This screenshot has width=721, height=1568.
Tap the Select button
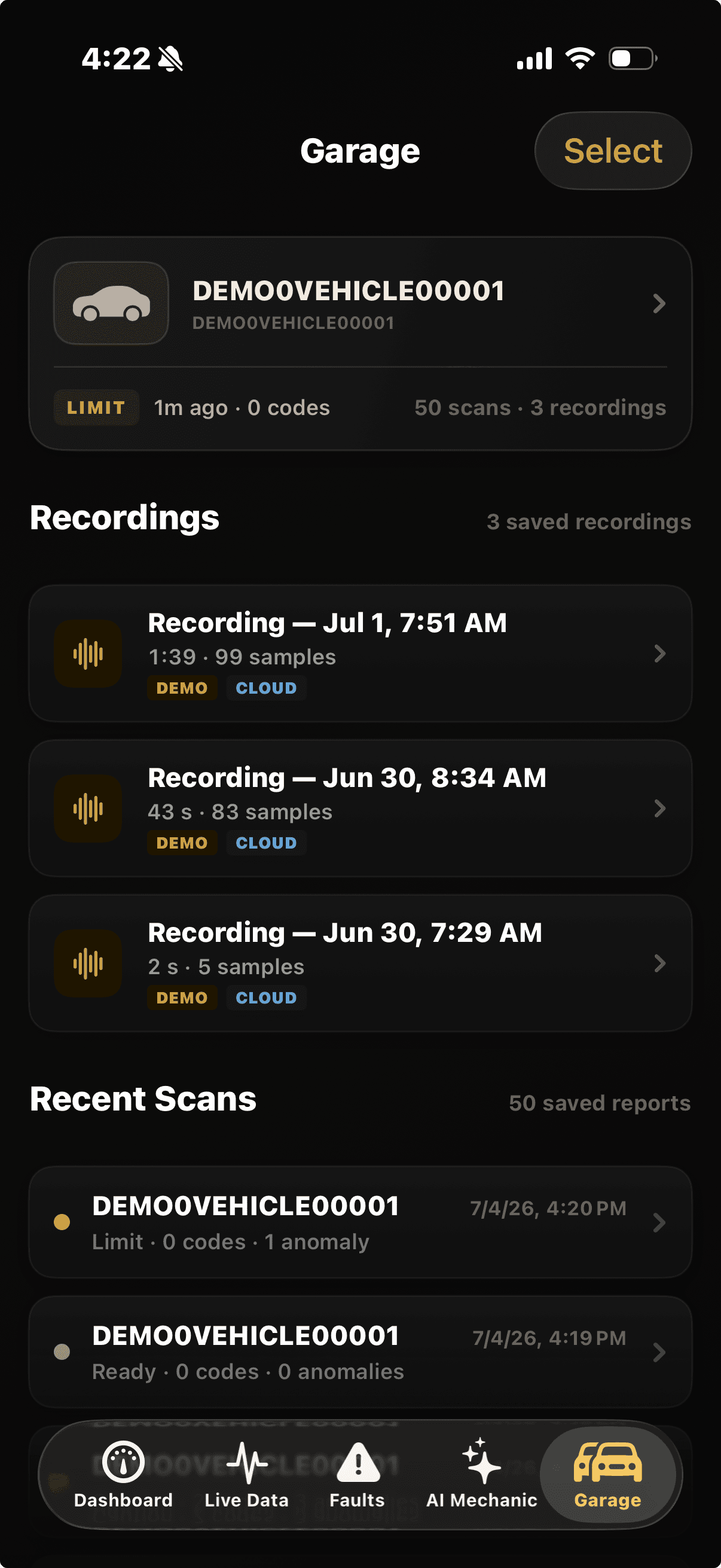pyautogui.click(x=613, y=150)
